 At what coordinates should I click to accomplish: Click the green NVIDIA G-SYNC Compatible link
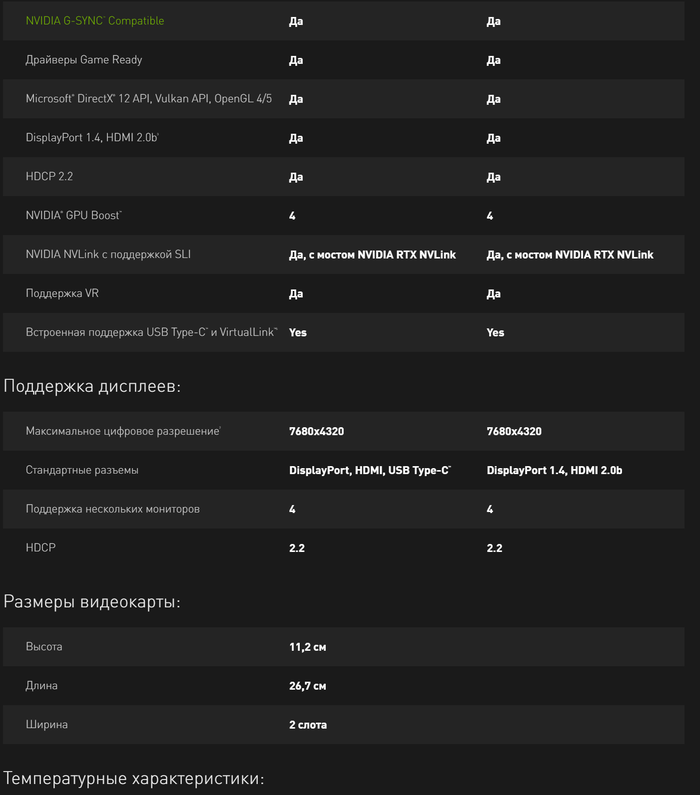coord(95,21)
